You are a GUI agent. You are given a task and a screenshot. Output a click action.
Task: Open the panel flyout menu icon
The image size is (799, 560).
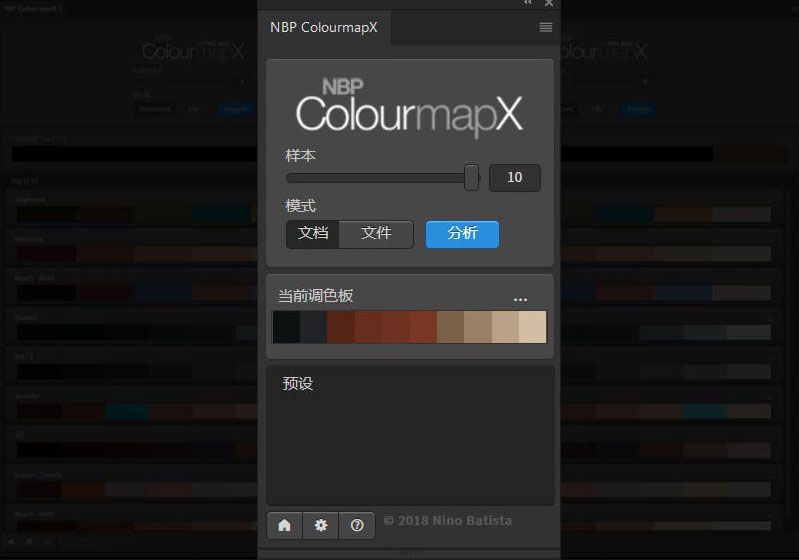pos(546,28)
